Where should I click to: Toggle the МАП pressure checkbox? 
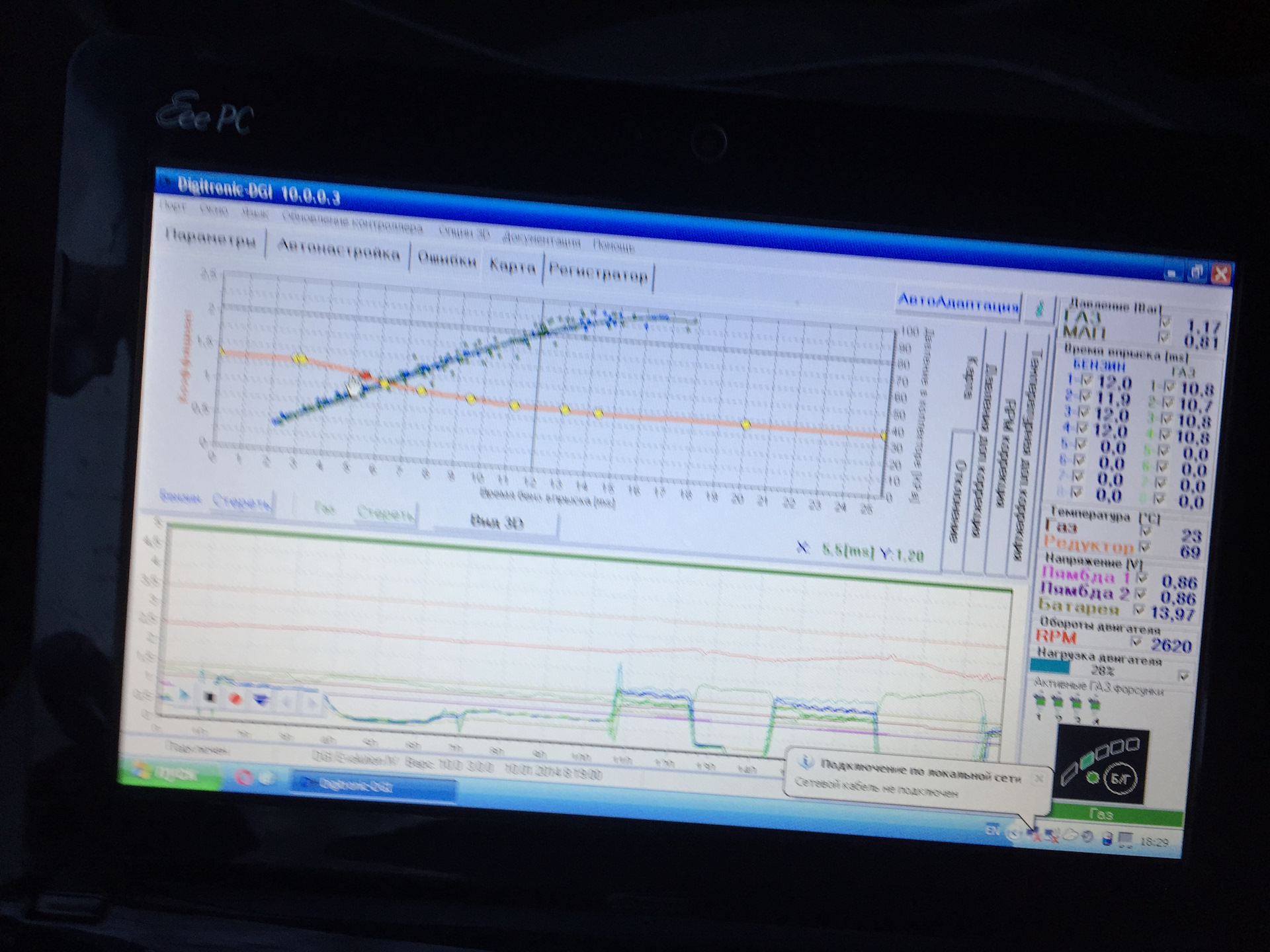tap(1165, 337)
